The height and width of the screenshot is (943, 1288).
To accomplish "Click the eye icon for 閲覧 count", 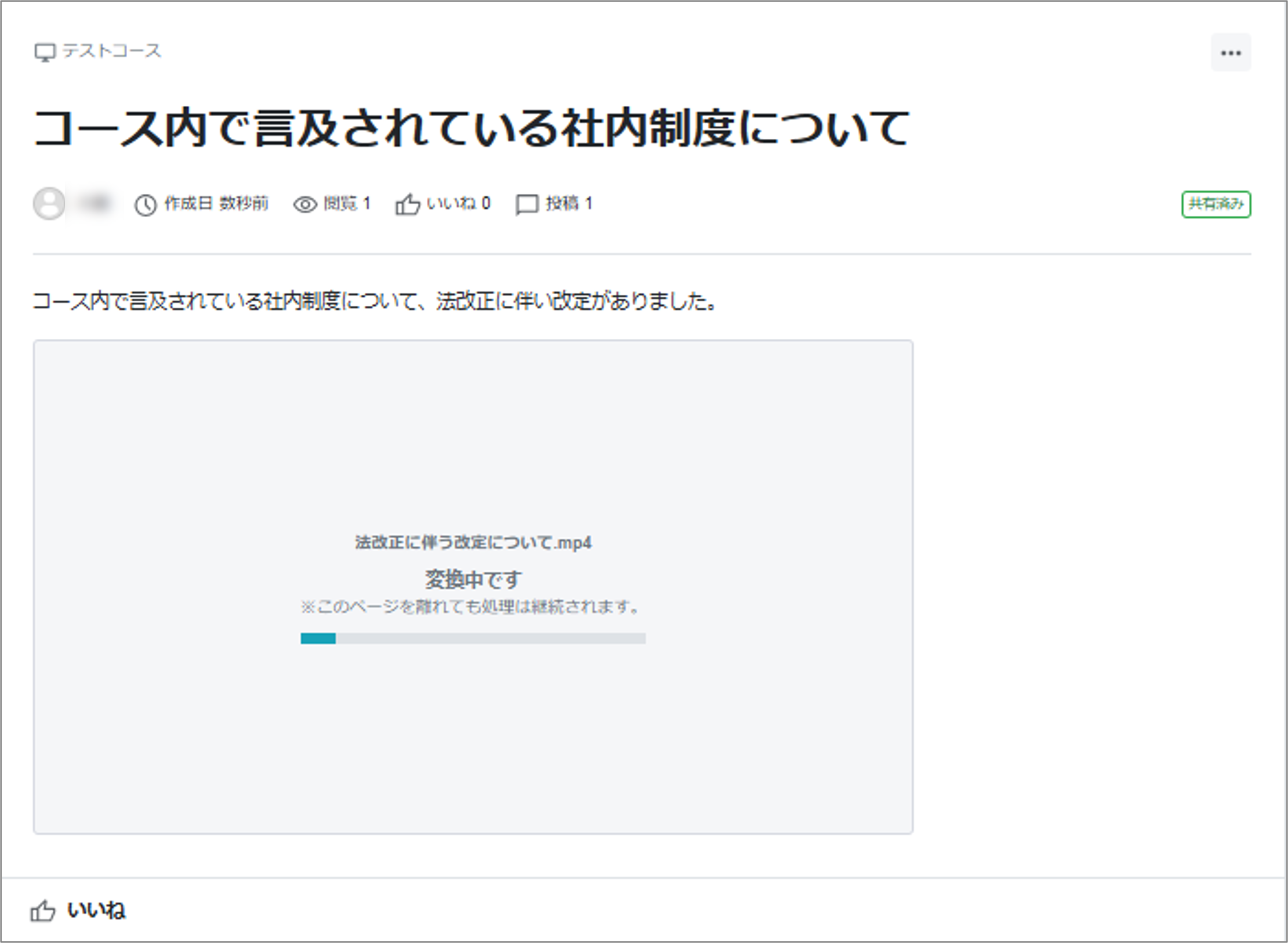I will pyautogui.click(x=305, y=204).
